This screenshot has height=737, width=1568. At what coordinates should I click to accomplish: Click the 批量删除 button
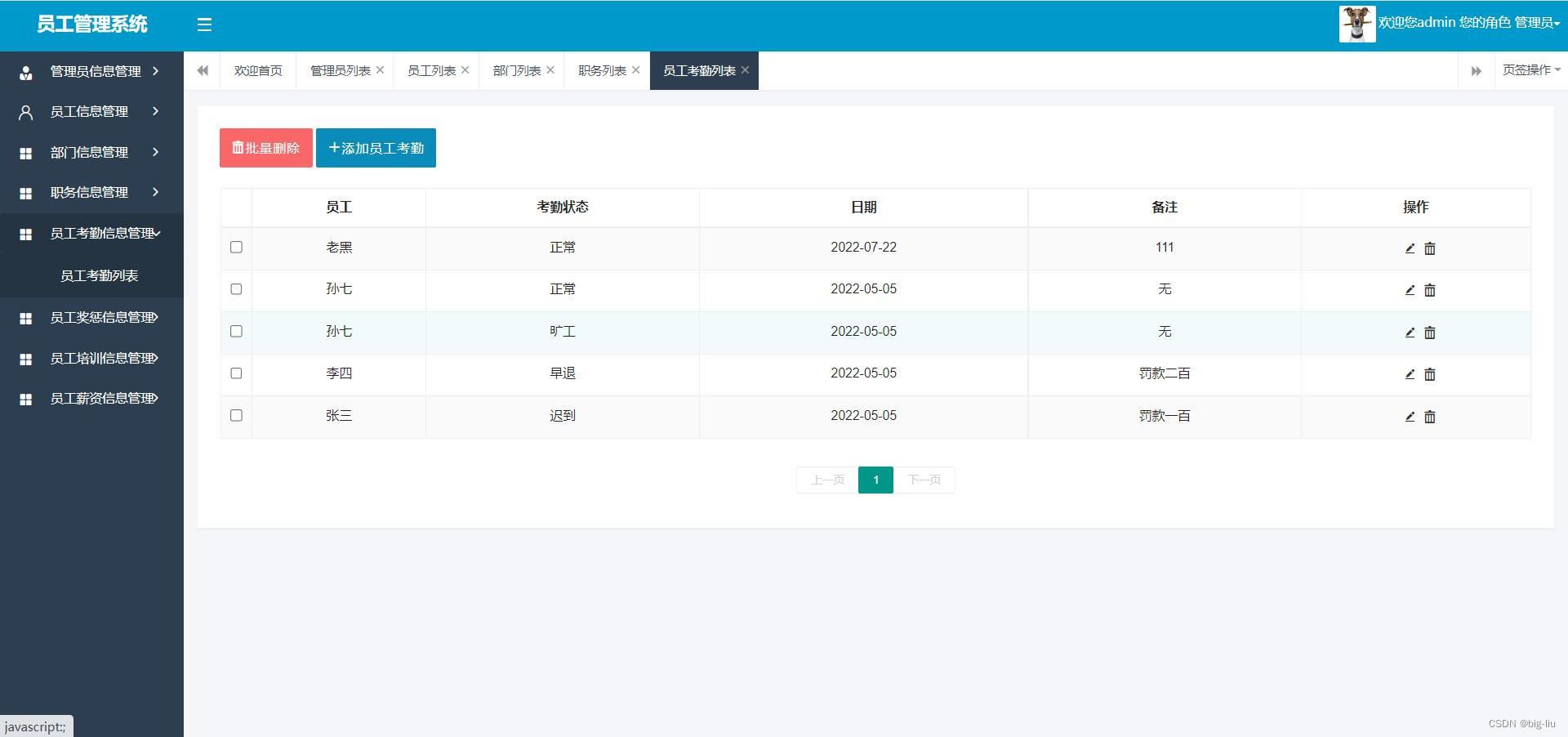click(266, 148)
